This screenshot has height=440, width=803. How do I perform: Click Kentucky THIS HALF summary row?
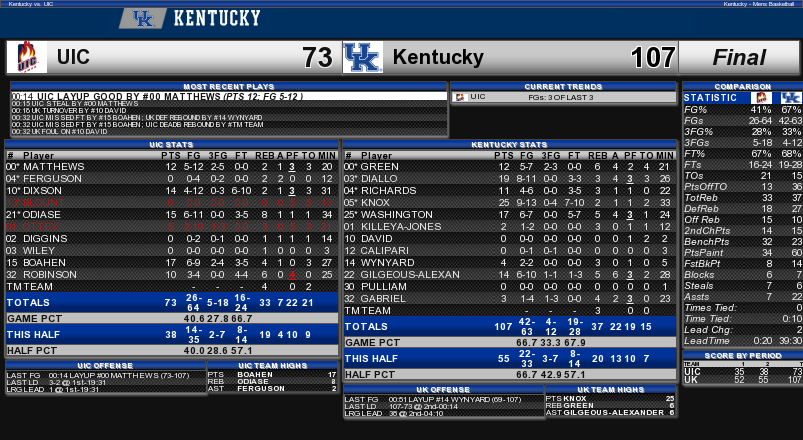(510, 359)
